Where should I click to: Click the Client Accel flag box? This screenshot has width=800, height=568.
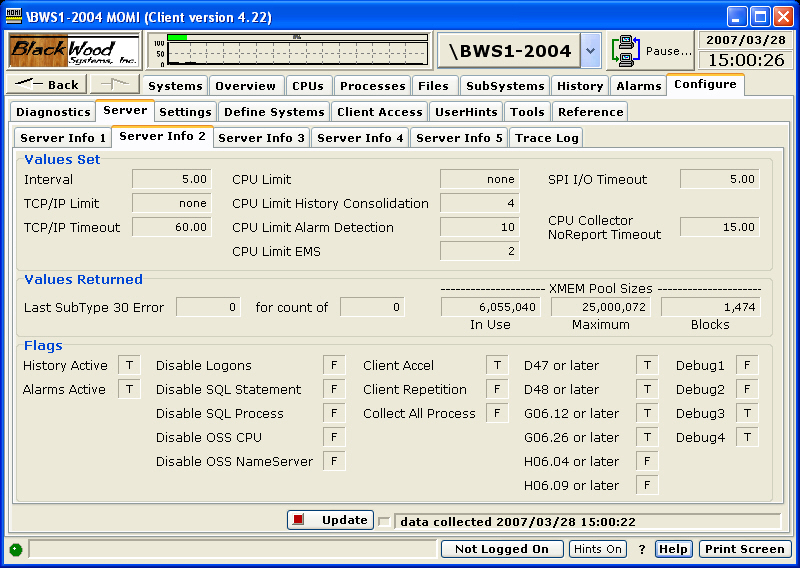[x=497, y=365]
